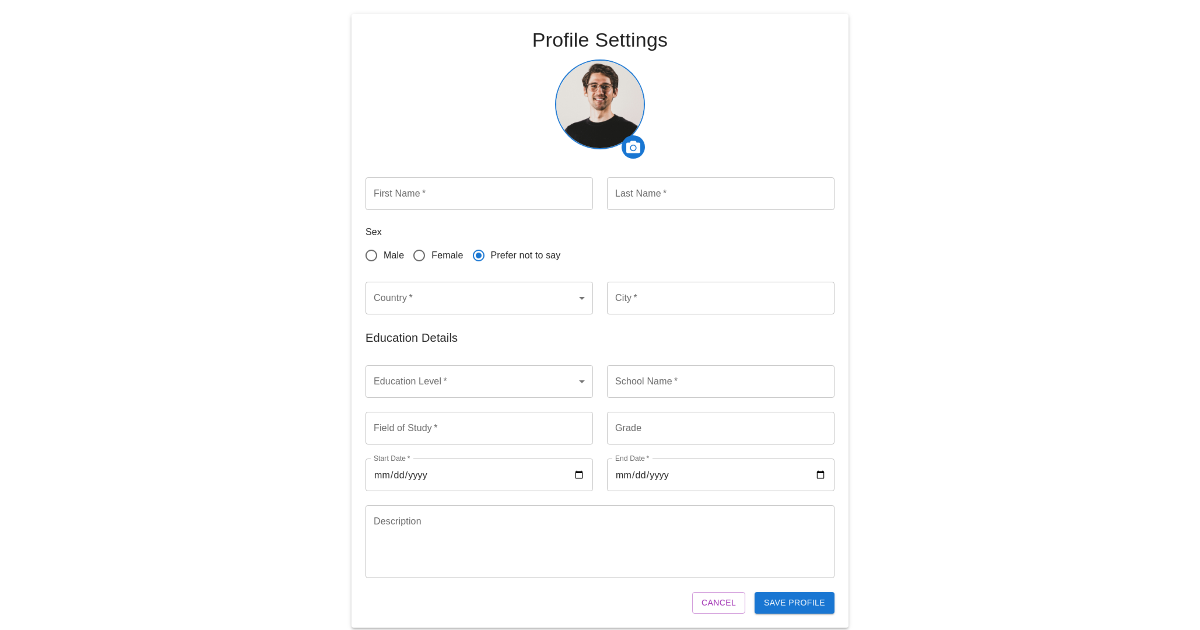Open the Start Date calendar picker
The image size is (1200, 630).
(578, 474)
